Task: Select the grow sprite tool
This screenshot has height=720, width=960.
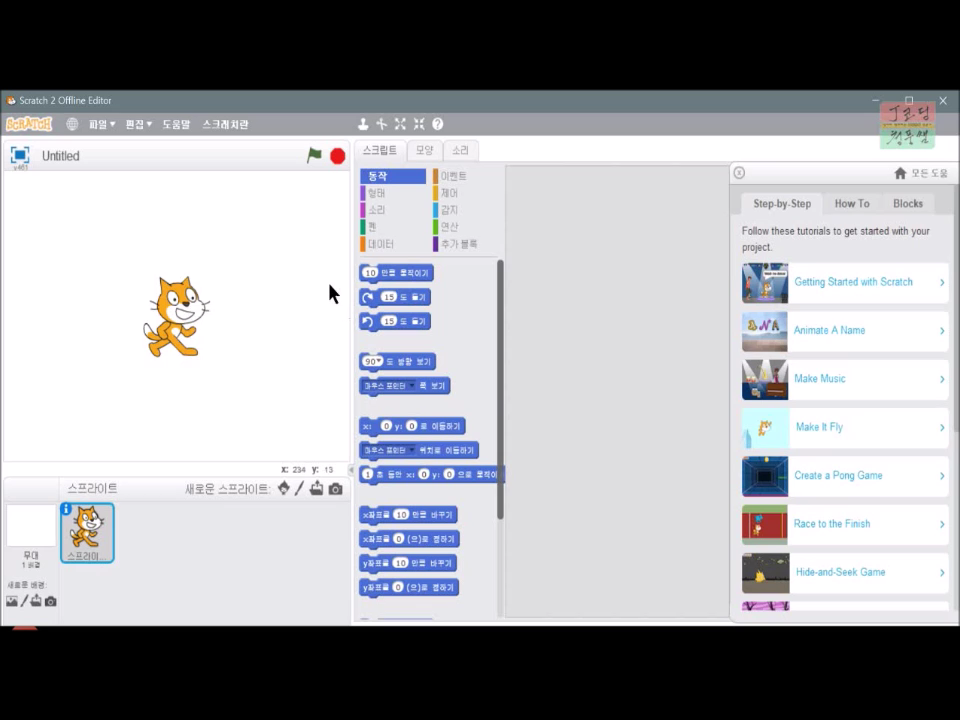Action: point(400,124)
